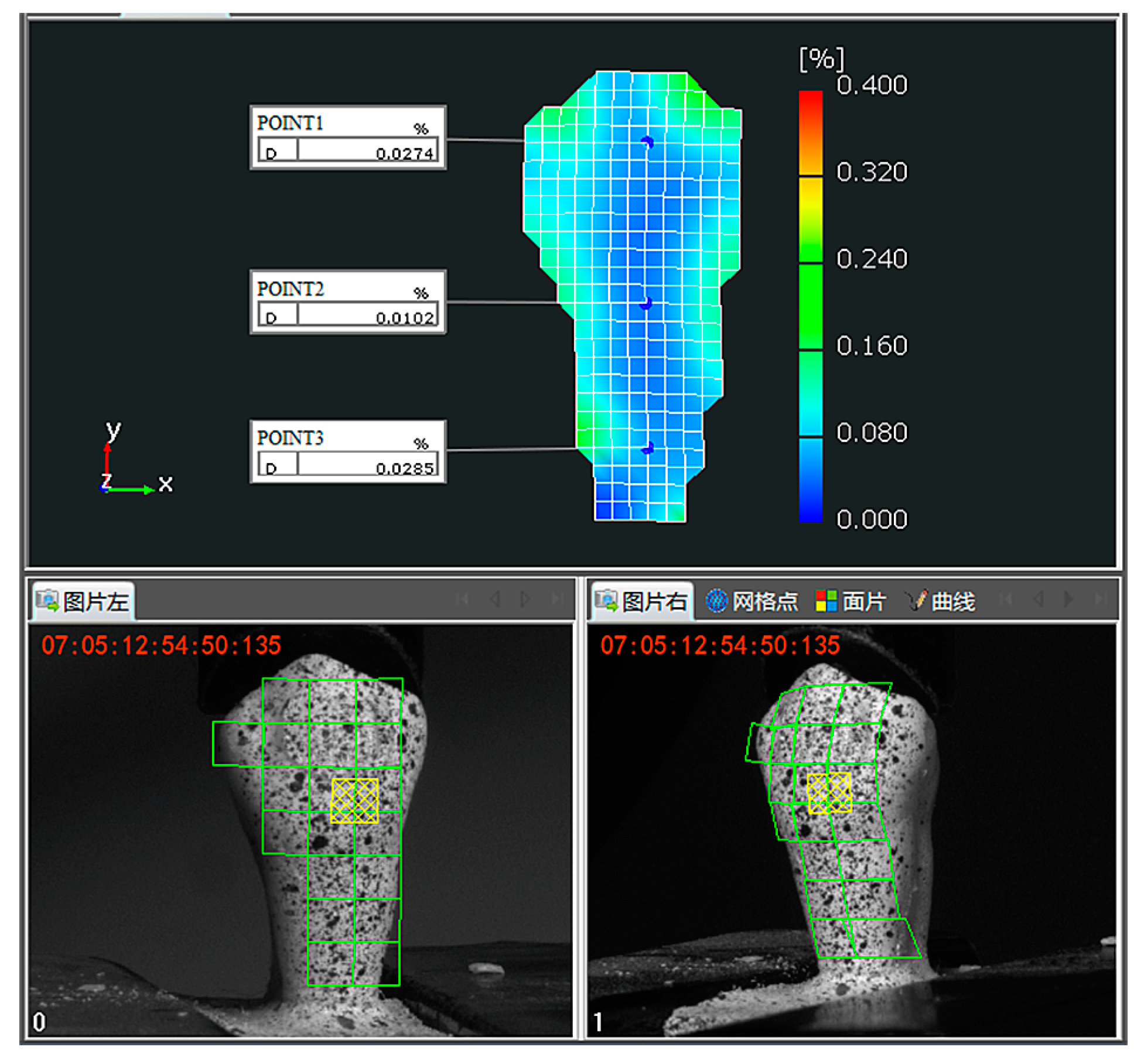1144x1064 pixels.
Task: Step to next frame in left image panel
Action: [x=525, y=599]
